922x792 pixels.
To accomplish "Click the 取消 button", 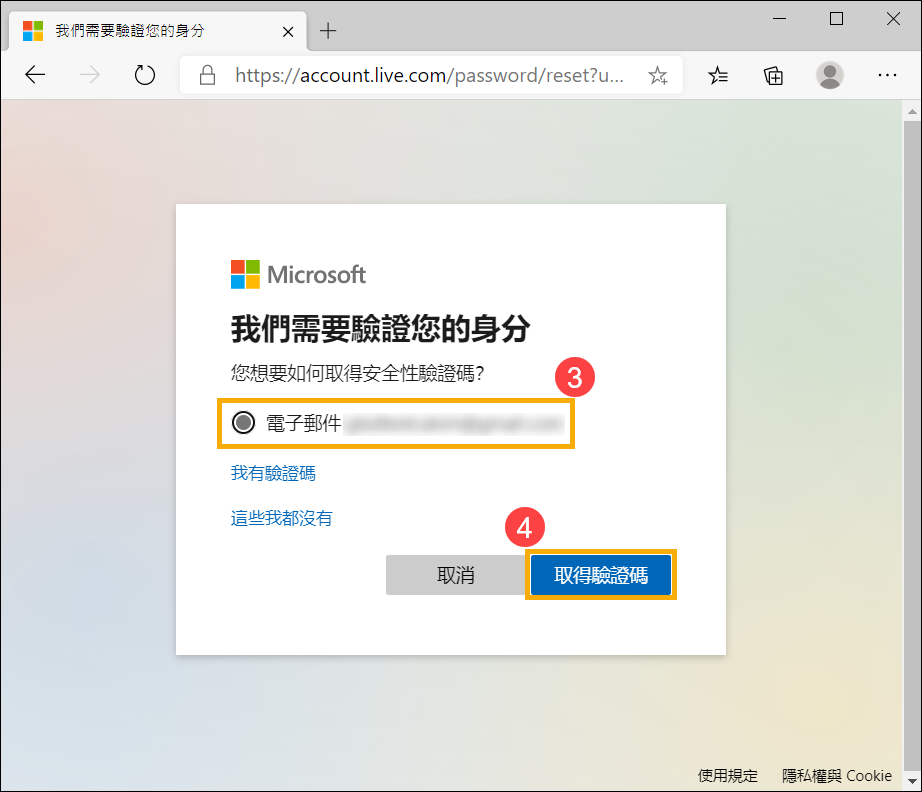I will click(x=456, y=574).
